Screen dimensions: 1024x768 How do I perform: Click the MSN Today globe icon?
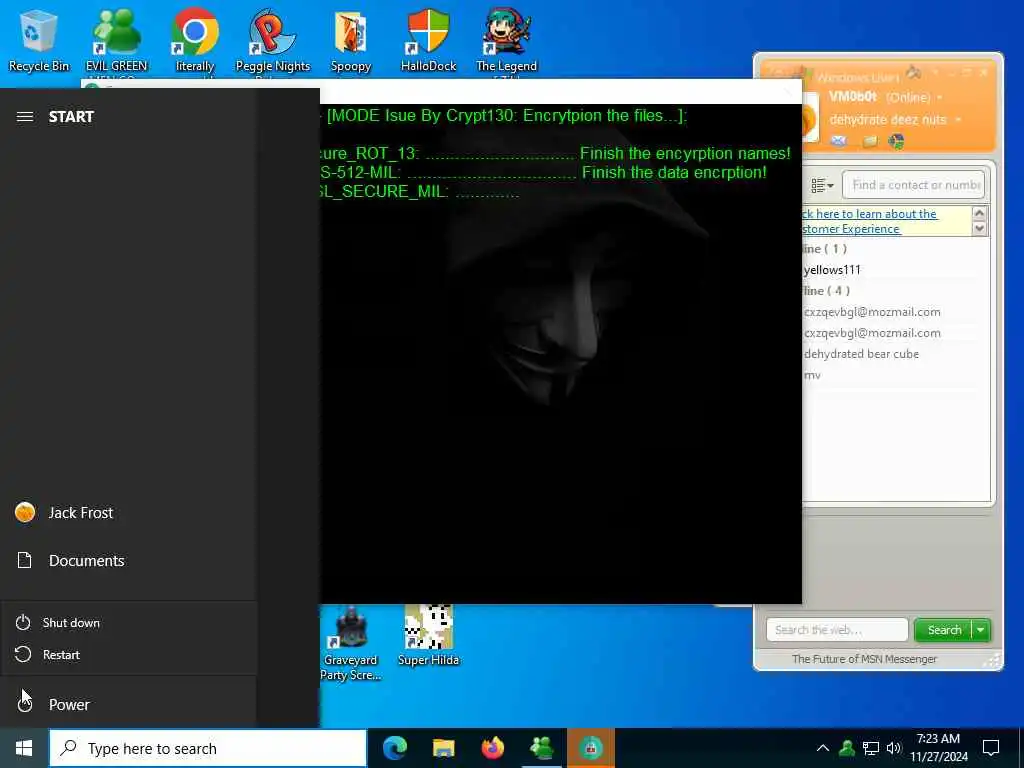pyautogui.click(x=897, y=141)
